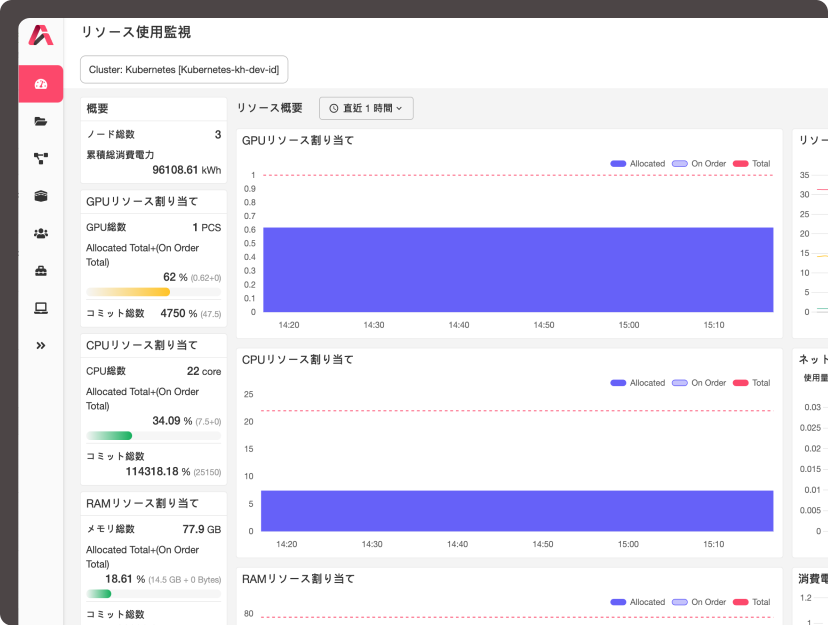
Task: Open the user group management icon
Action: click(x=40, y=233)
